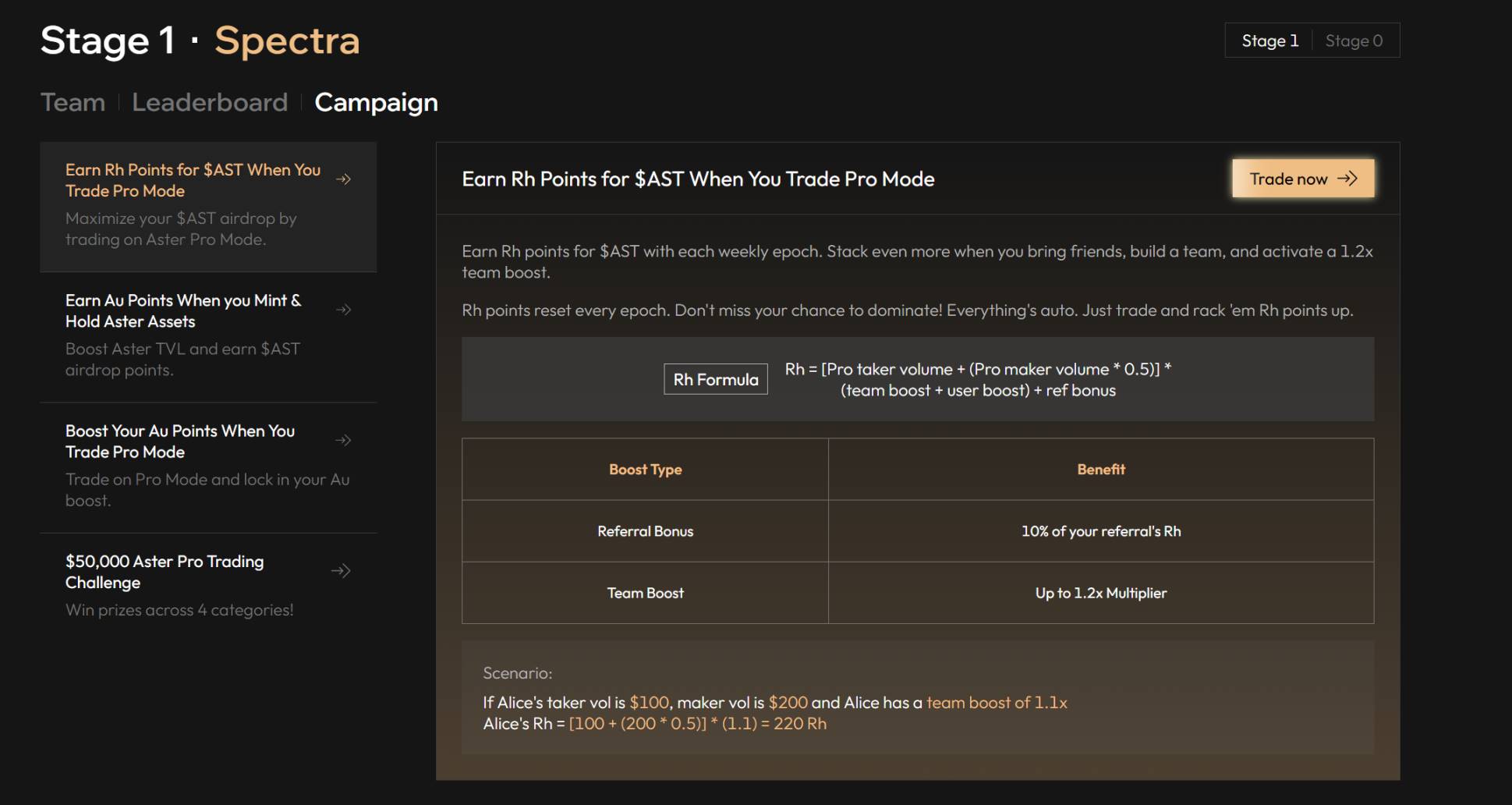
Task: Switch to Stage 0 in stage selector
Action: (x=1354, y=41)
